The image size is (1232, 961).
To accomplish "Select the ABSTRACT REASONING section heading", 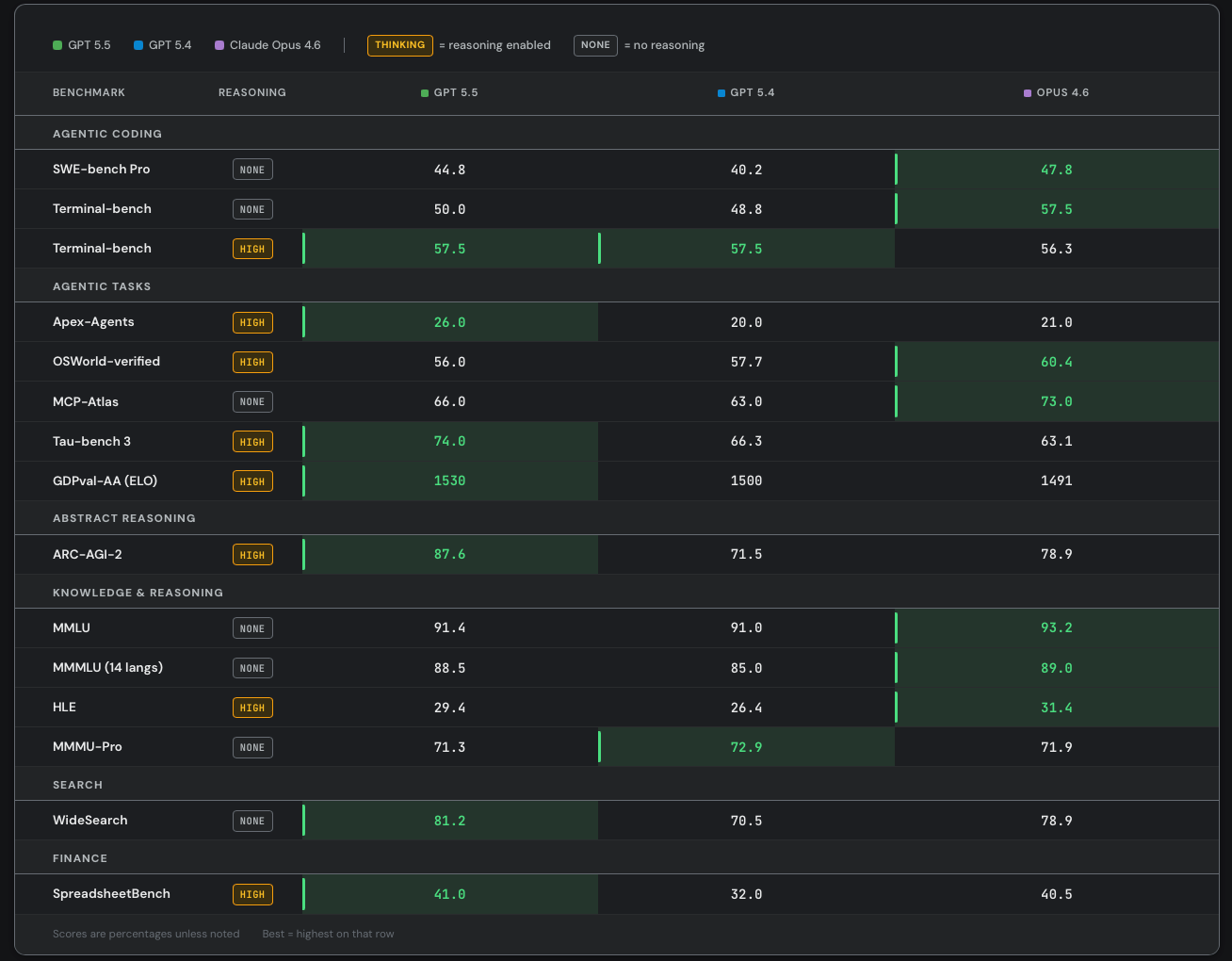I will click(124, 518).
